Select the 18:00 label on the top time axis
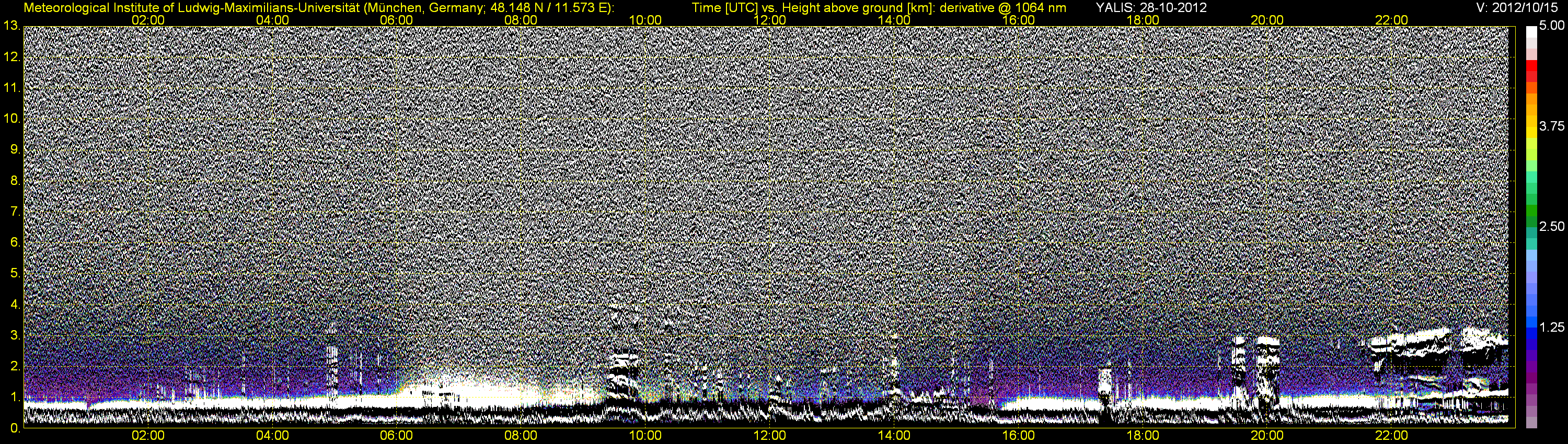 click(1143, 20)
